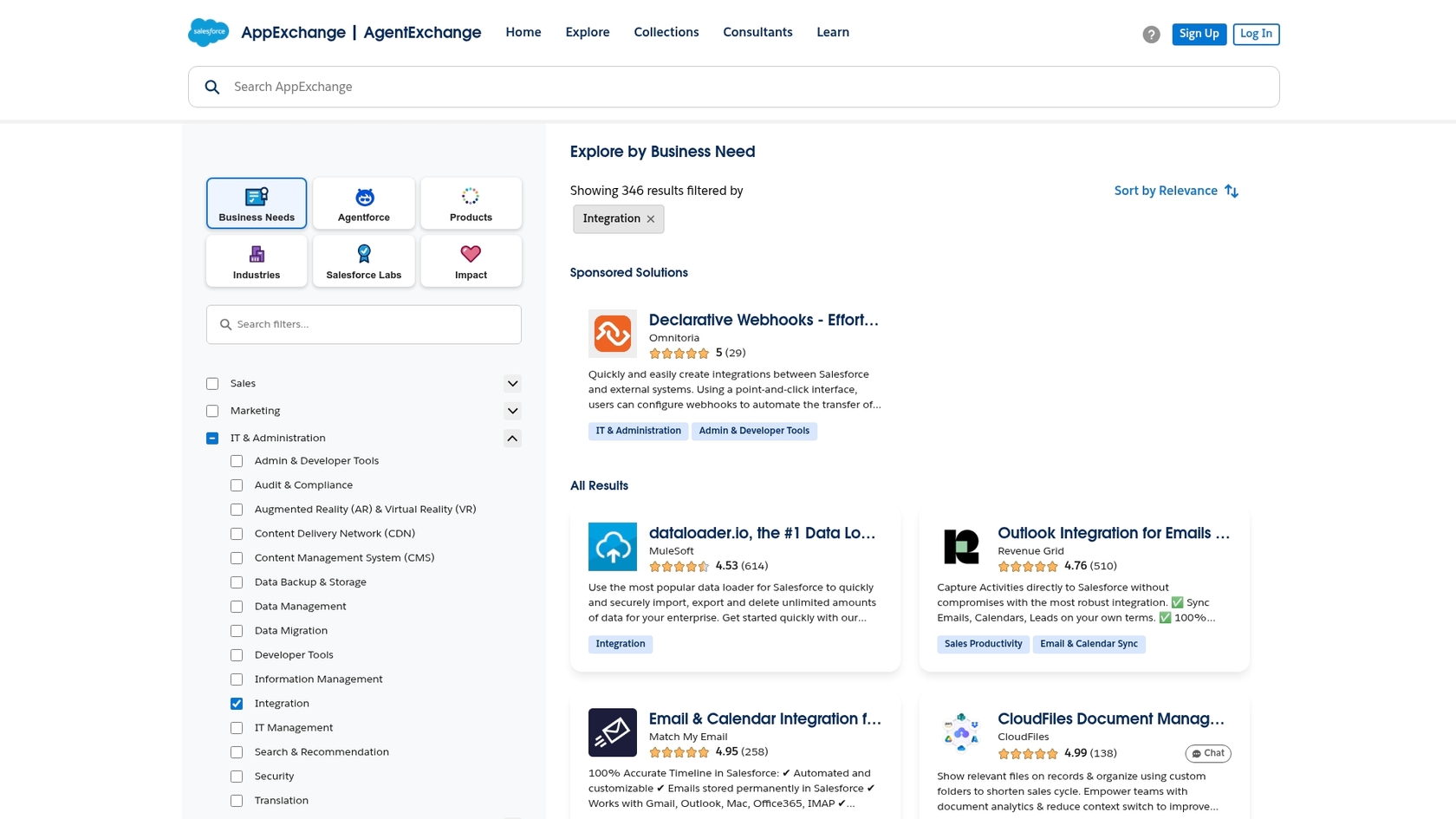Open the Sort by Relevance control
This screenshot has height=819, width=1456.
[x=1175, y=191]
